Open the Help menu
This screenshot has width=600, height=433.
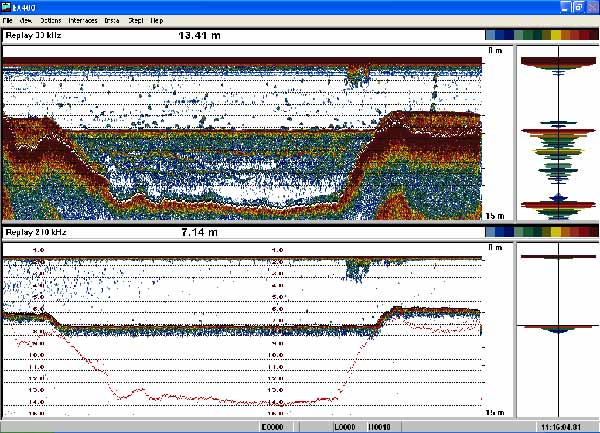(x=157, y=21)
